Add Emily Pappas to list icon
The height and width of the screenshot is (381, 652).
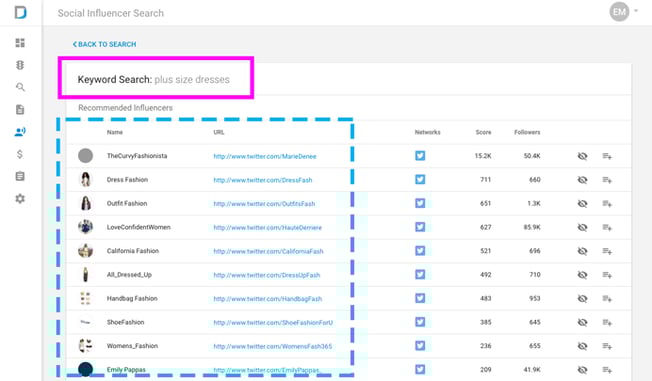(607, 369)
